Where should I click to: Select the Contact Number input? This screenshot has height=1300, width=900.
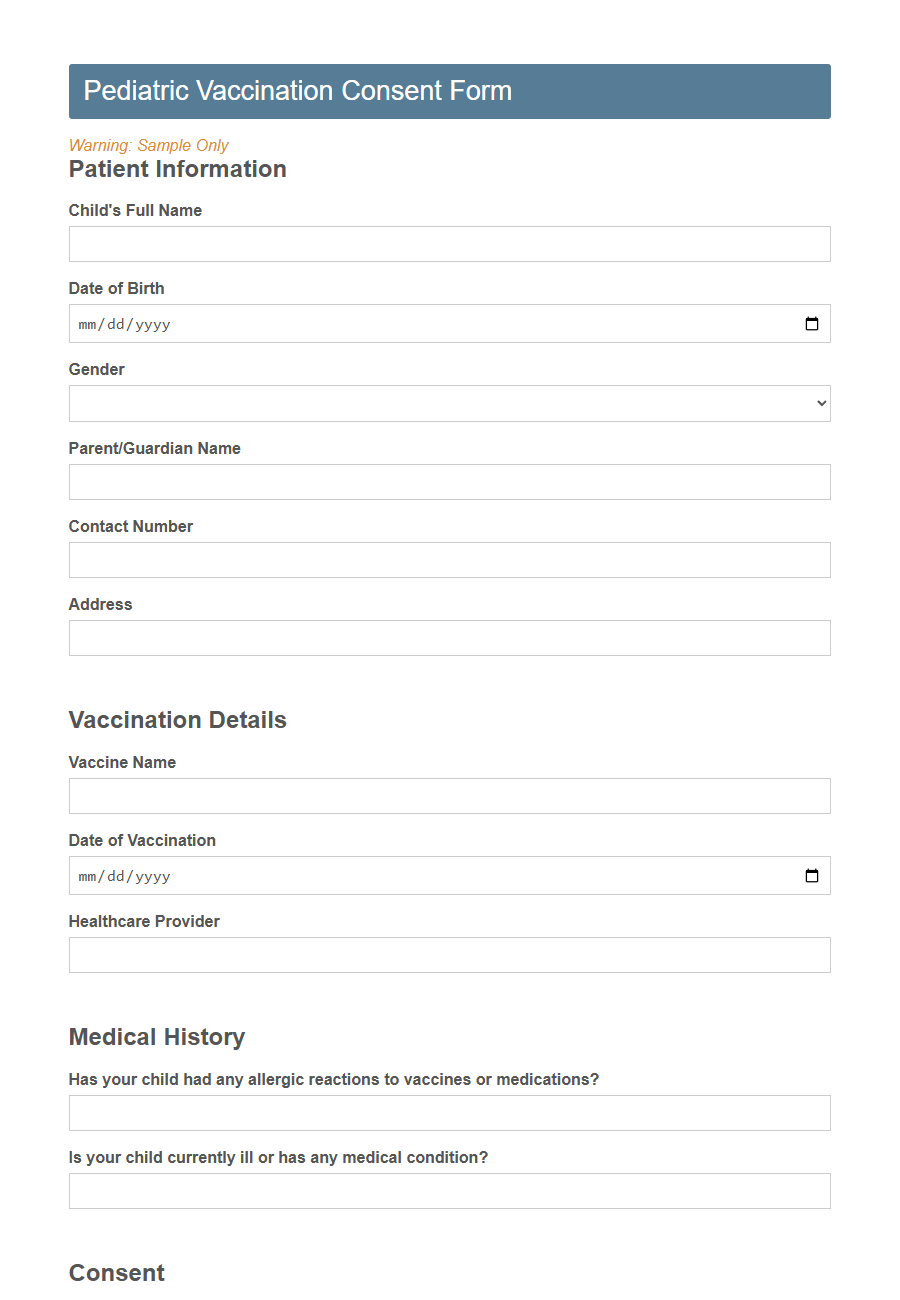449,559
